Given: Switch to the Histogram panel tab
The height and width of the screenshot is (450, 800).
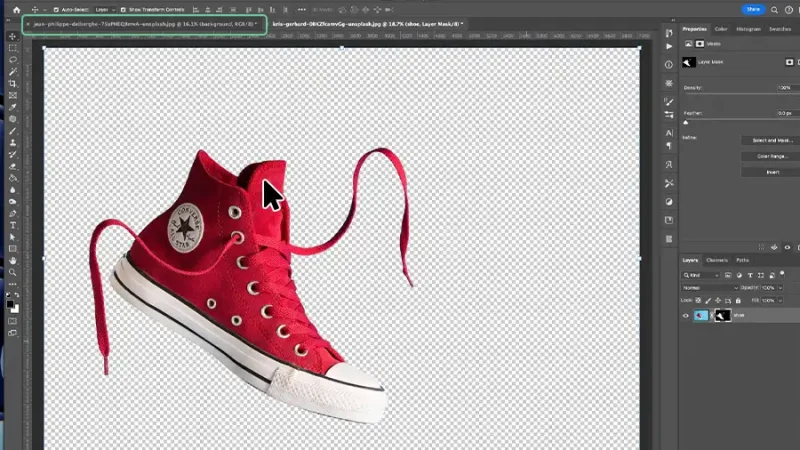Looking at the screenshot, I should click(x=748, y=29).
